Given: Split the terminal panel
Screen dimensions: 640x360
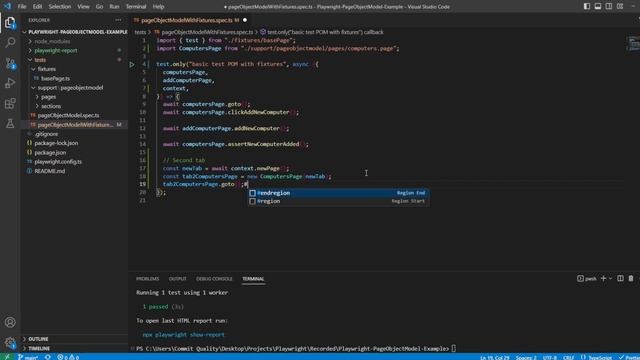Looking at the screenshot, I should pos(620,278).
